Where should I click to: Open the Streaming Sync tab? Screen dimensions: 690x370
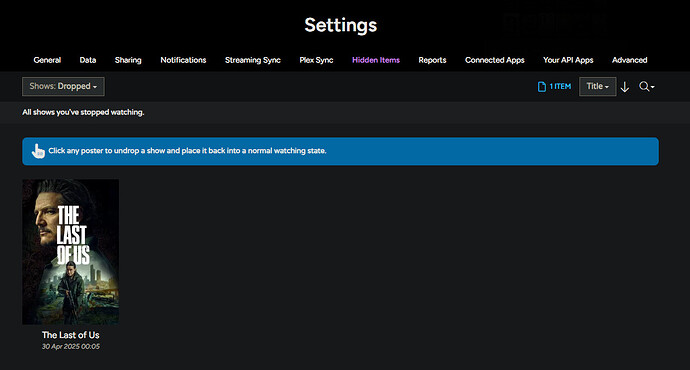(x=253, y=60)
